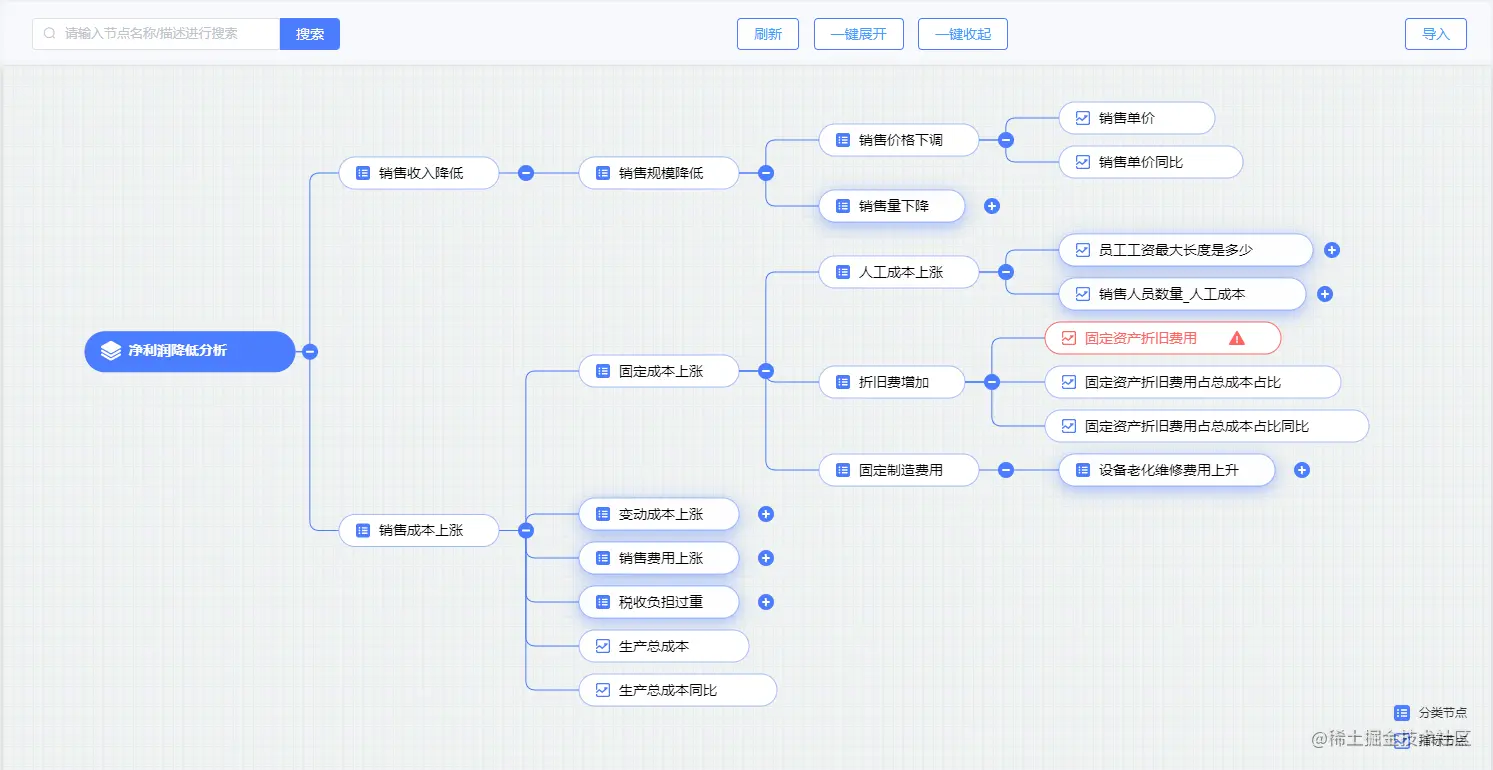Click the search magnifier icon in the search box
Screen dimensions: 1493x770
(49, 33)
